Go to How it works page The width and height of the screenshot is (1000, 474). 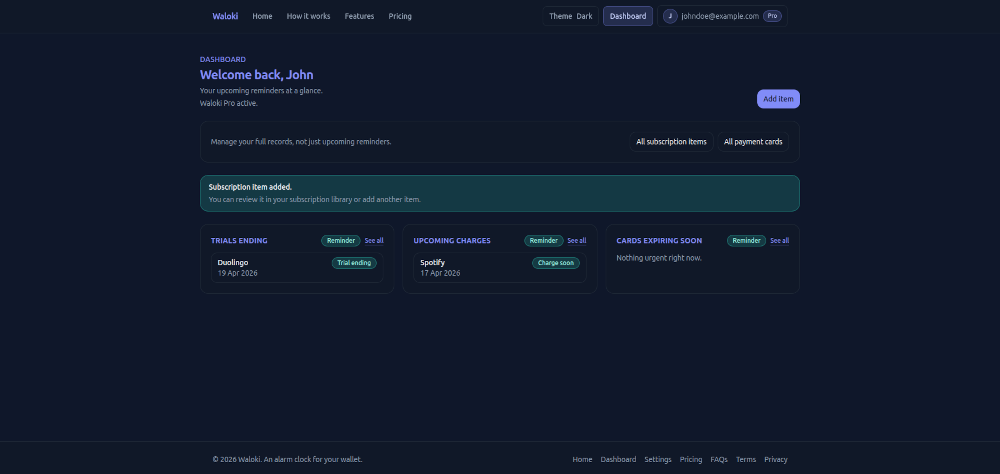click(308, 16)
